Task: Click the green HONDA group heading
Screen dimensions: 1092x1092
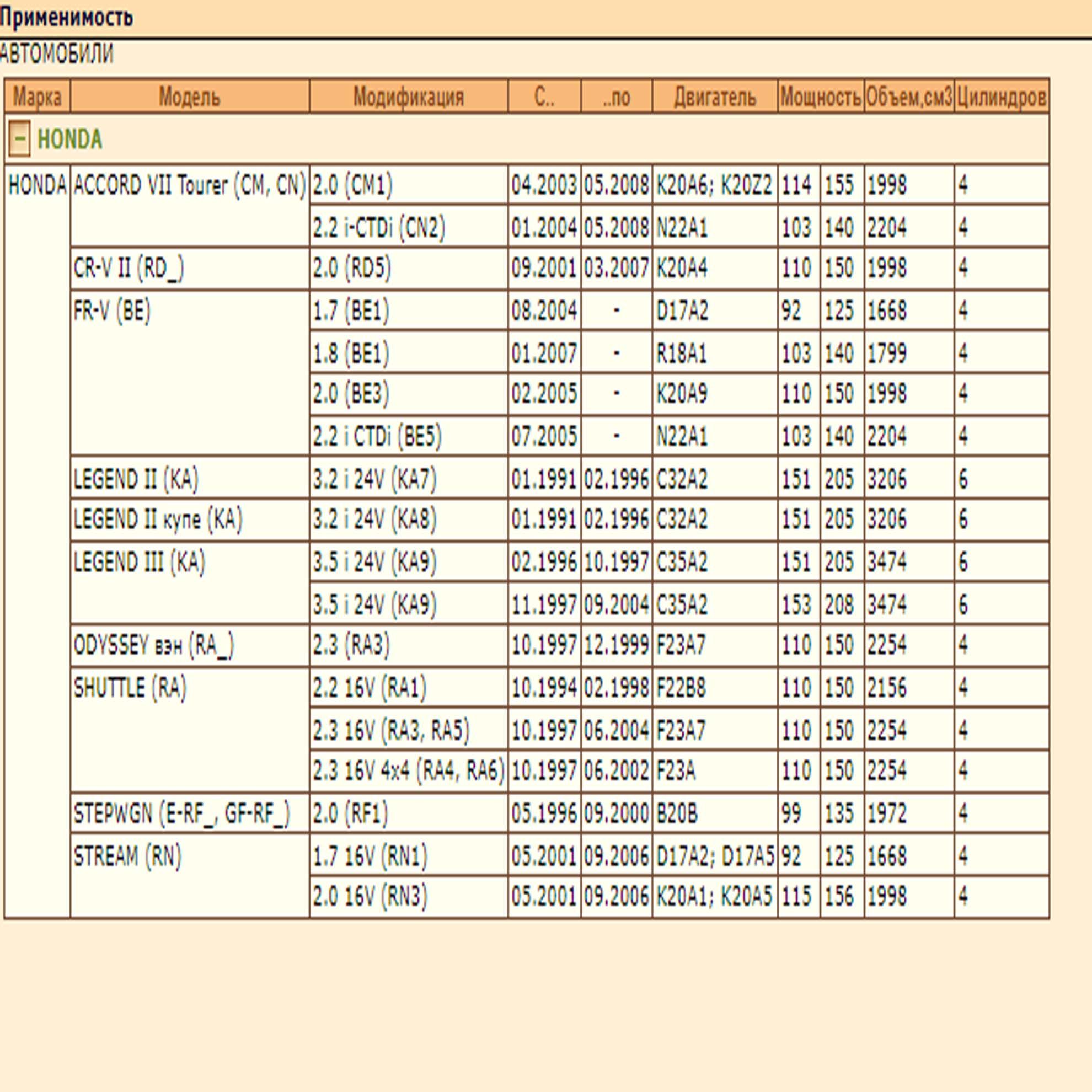Action: click(x=69, y=140)
